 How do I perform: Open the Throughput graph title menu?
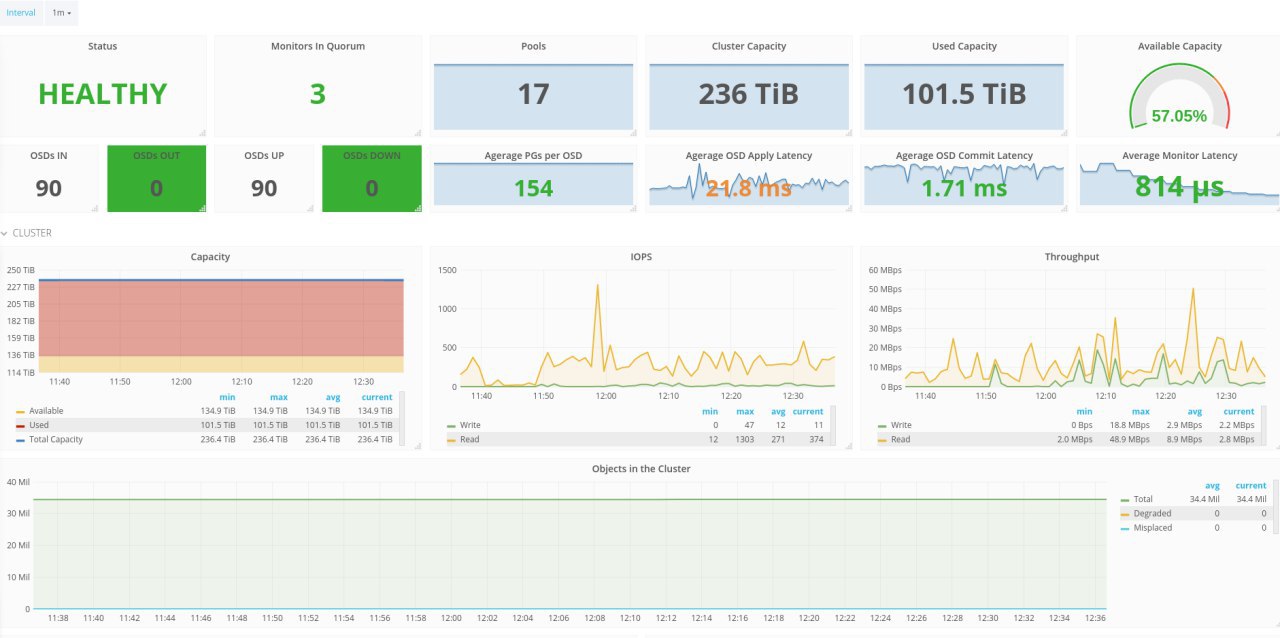pyautogui.click(x=1072, y=257)
